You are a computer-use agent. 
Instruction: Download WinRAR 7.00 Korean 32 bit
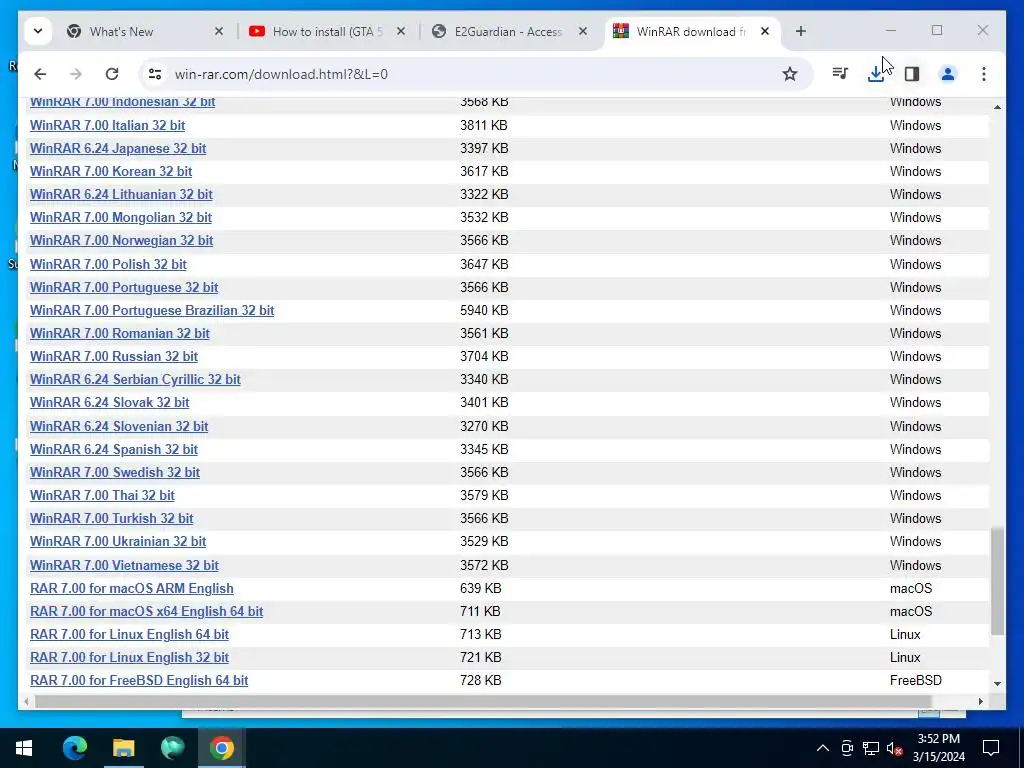point(110,171)
